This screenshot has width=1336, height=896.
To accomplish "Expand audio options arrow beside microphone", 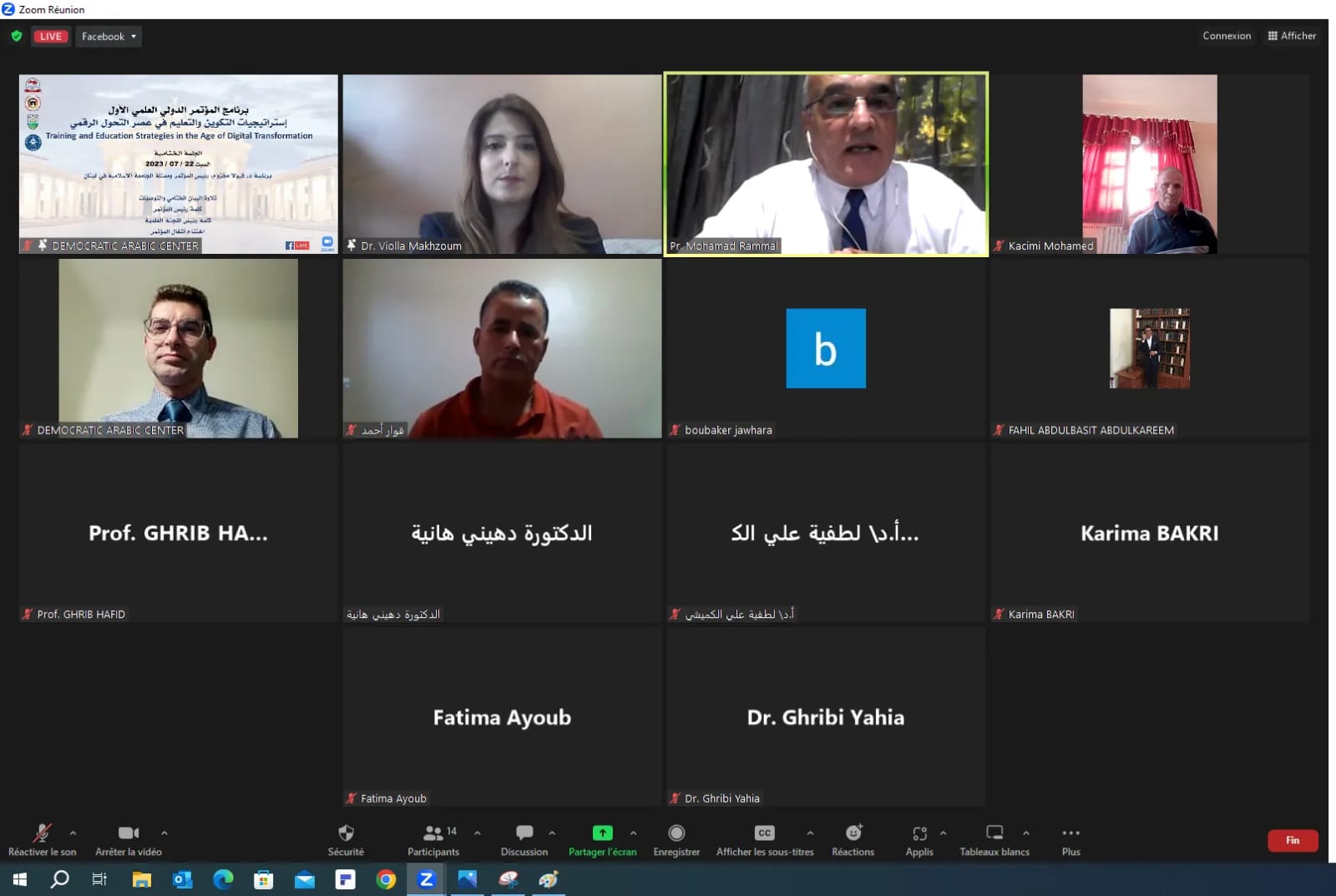I will click(x=73, y=833).
